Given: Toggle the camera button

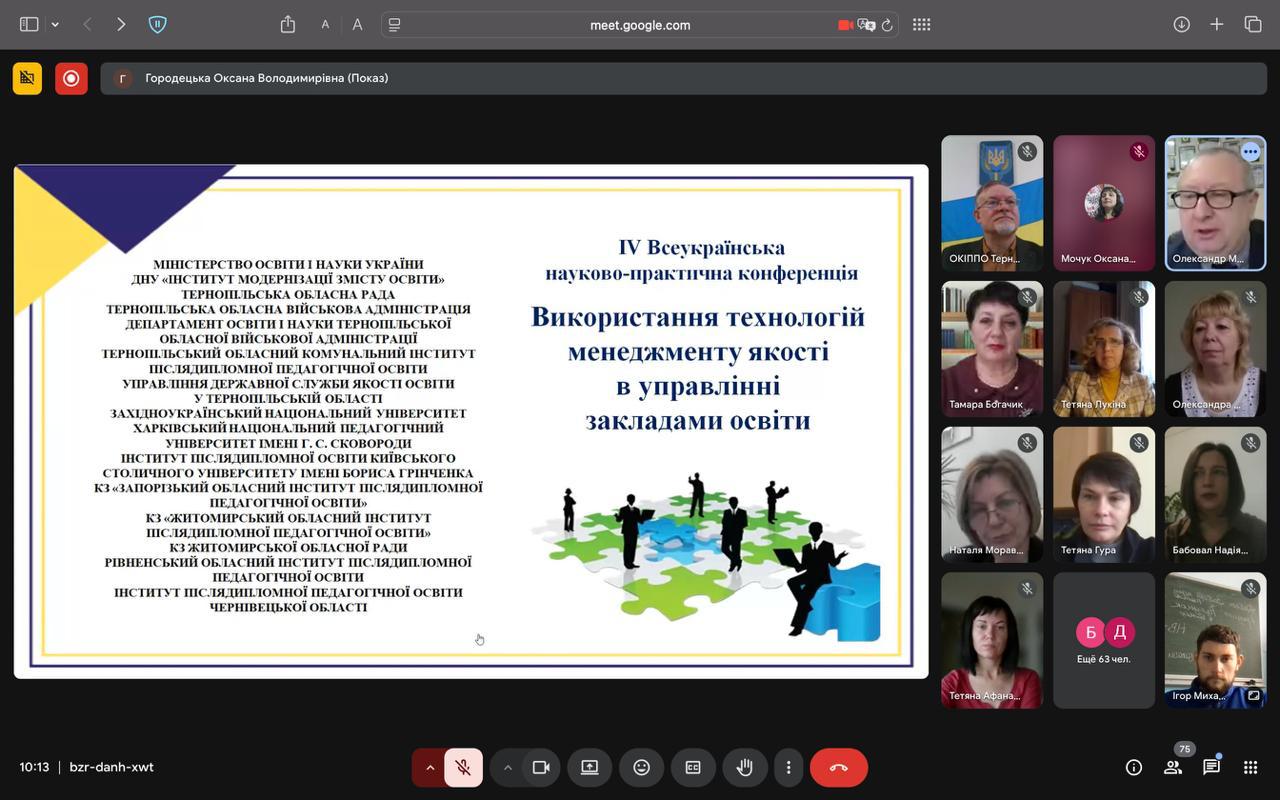Looking at the screenshot, I should click(x=541, y=767).
